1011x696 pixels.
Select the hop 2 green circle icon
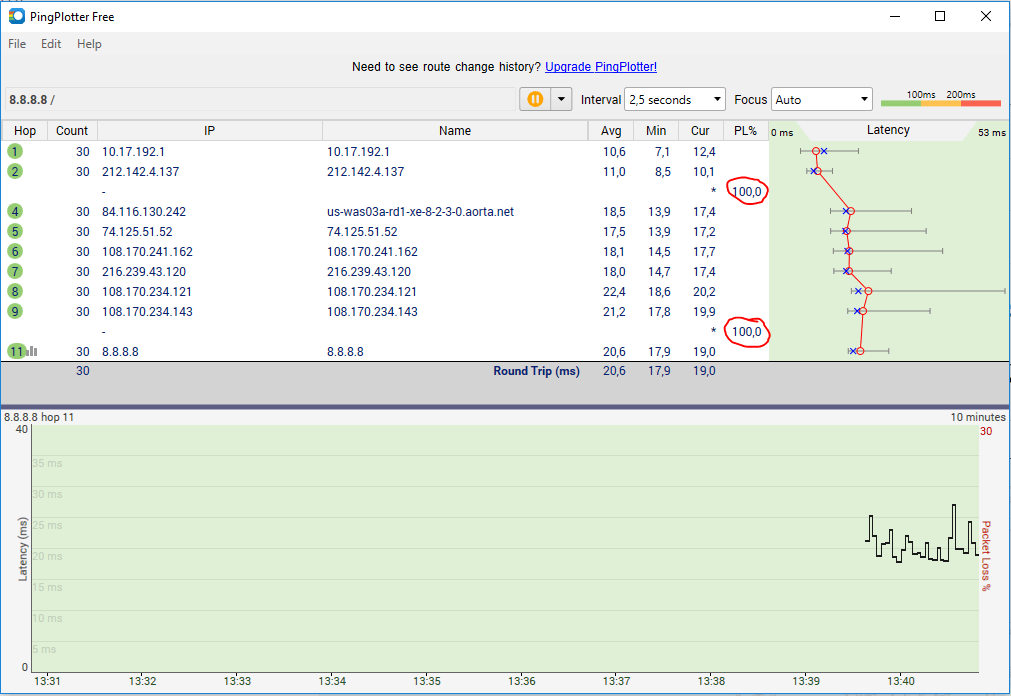click(x=15, y=172)
